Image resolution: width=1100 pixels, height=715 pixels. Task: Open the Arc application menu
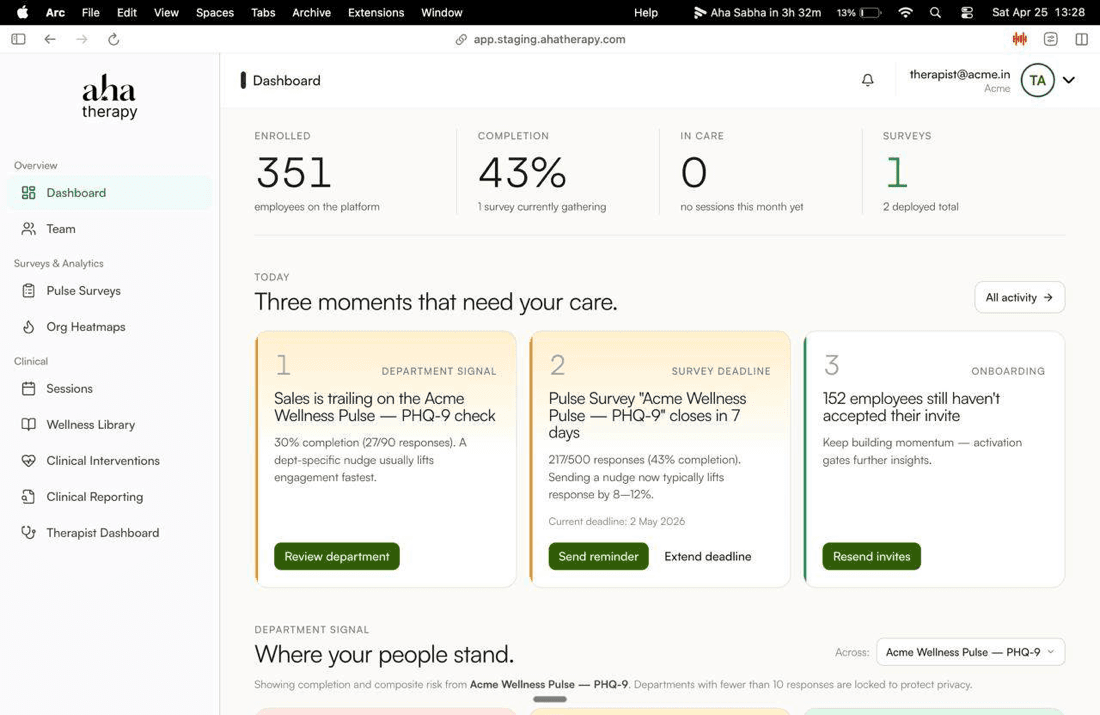tap(55, 13)
